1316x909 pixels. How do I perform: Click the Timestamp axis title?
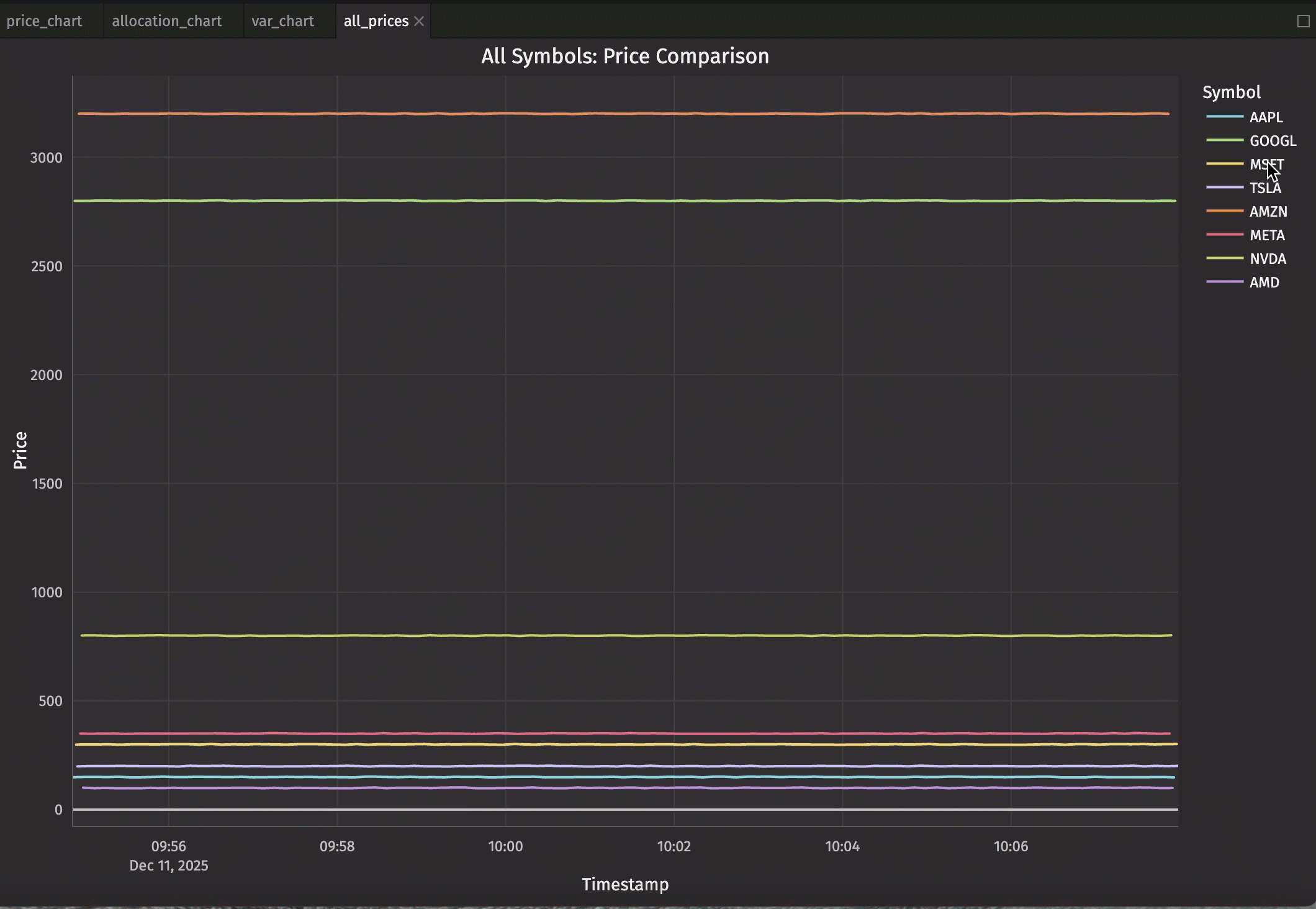pos(624,884)
